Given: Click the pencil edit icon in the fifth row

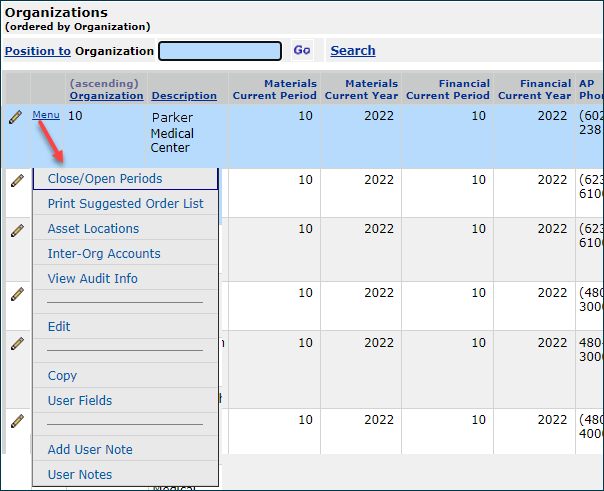Looking at the screenshot, I should tap(16, 343).
